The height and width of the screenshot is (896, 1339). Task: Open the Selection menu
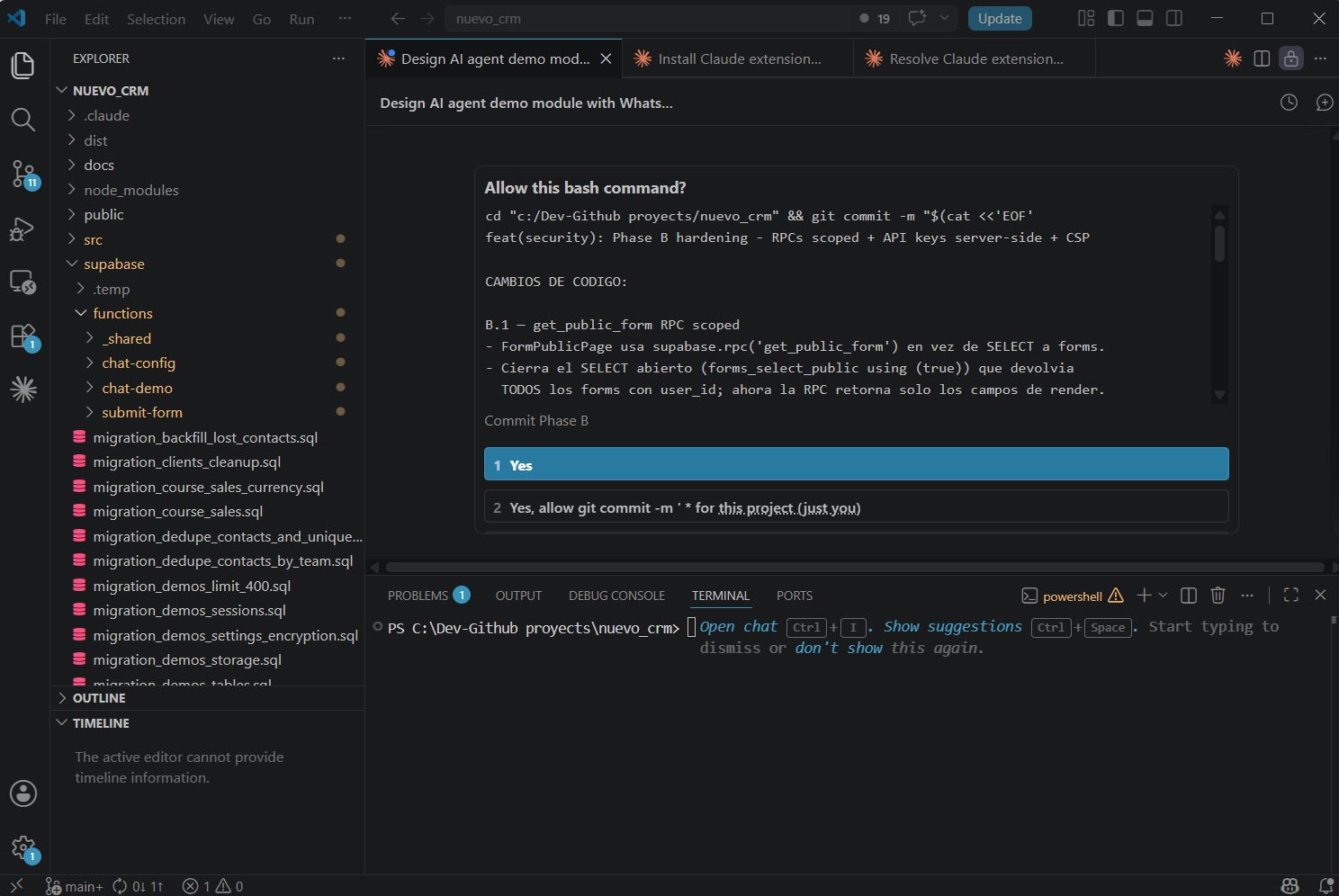[156, 19]
